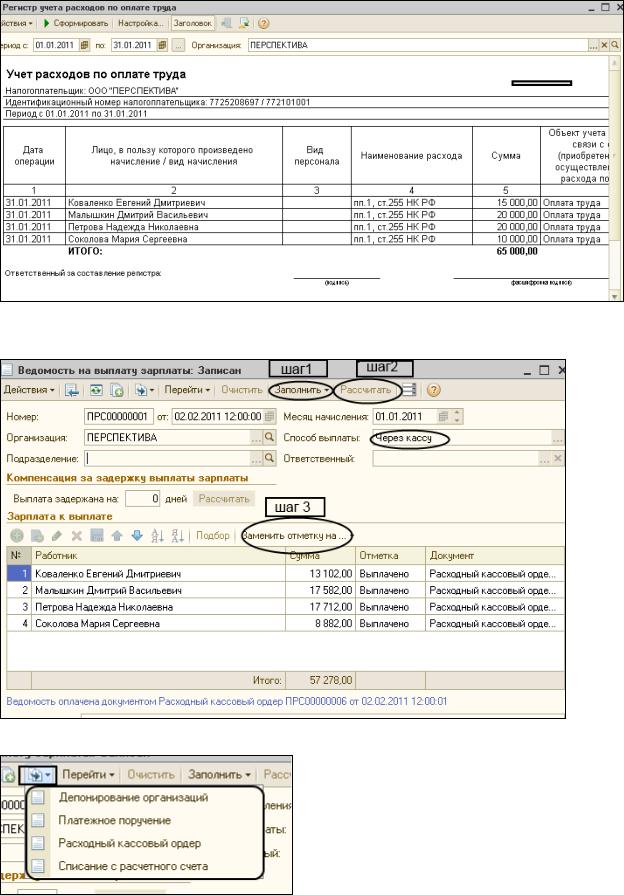Click the print icon after the Заголовок button
Viewport: 624px width, 895px height.
[227, 23]
